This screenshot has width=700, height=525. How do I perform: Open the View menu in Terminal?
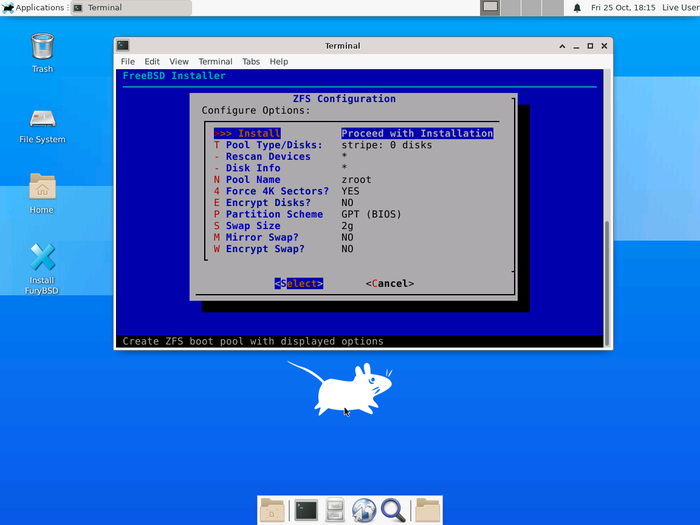[179, 62]
